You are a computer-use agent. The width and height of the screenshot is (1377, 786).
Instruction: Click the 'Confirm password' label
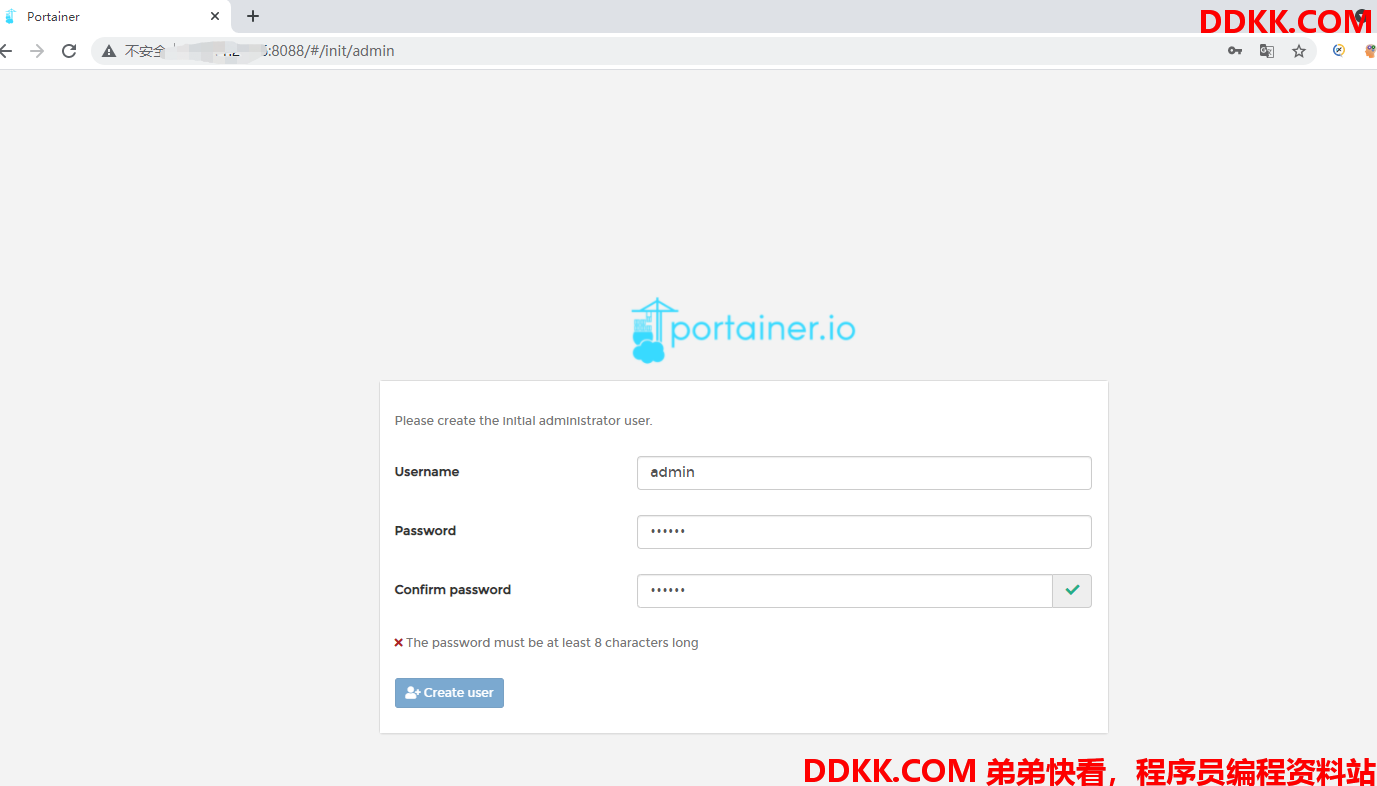(453, 590)
